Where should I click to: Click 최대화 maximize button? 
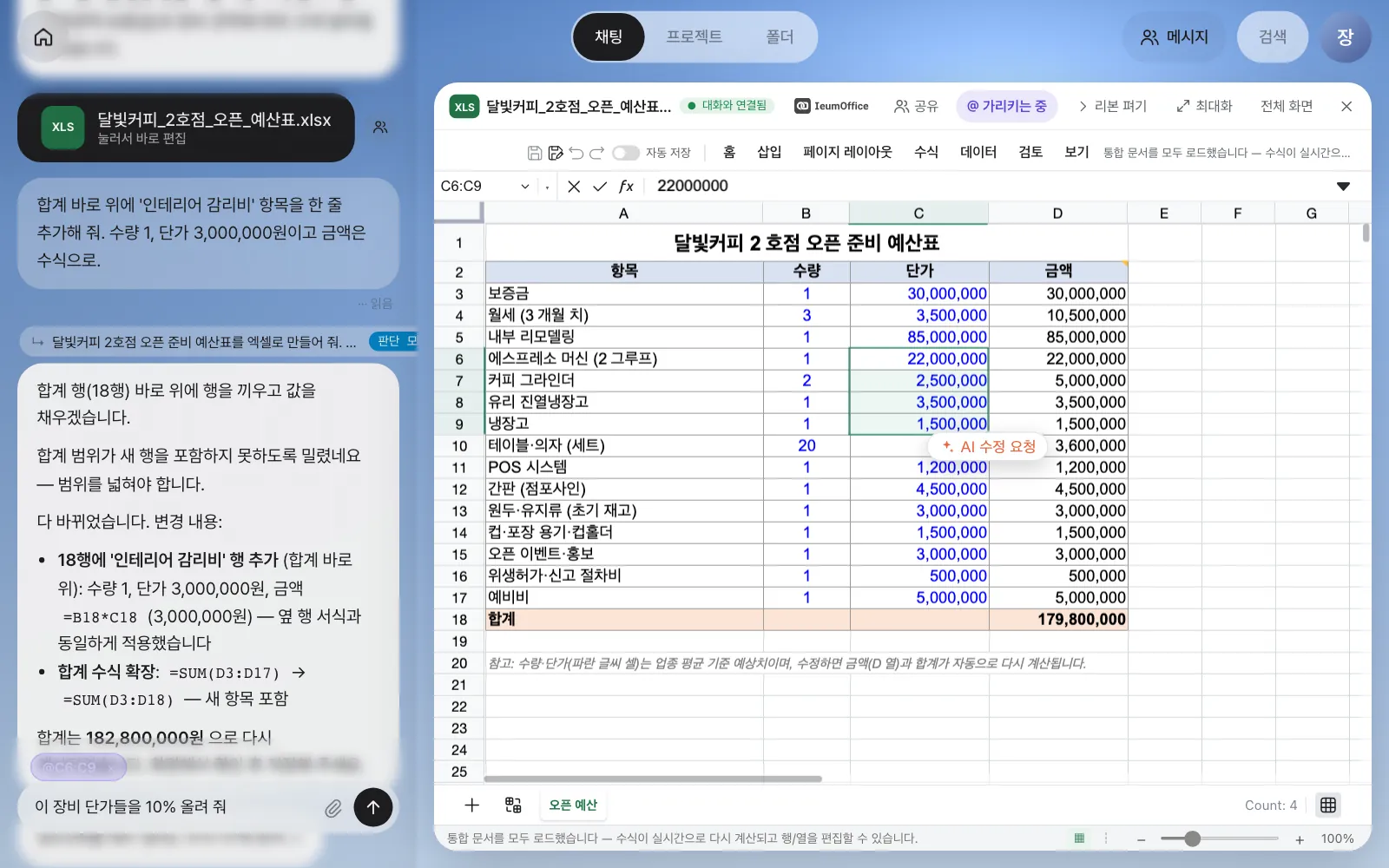[1203, 106]
